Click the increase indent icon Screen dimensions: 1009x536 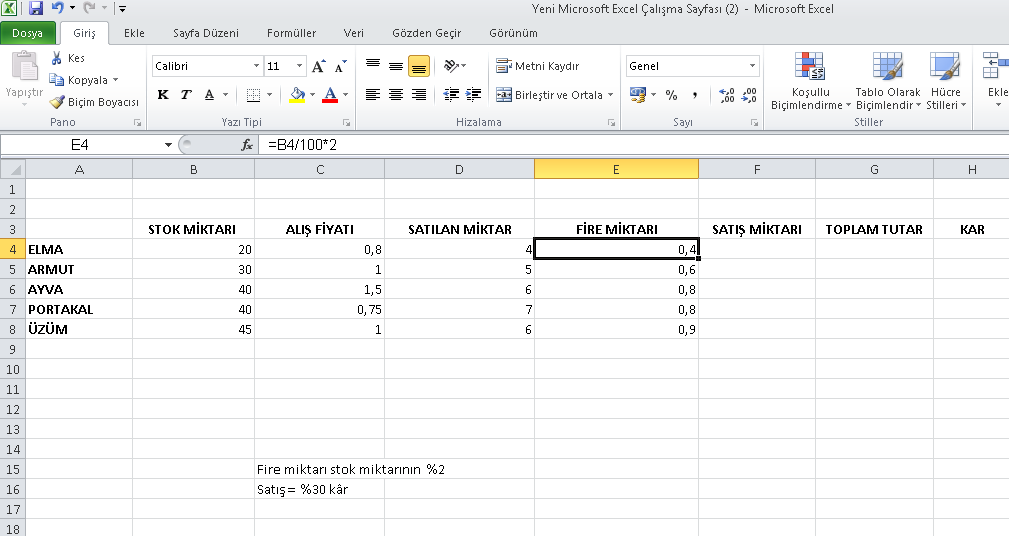[x=474, y=95]
